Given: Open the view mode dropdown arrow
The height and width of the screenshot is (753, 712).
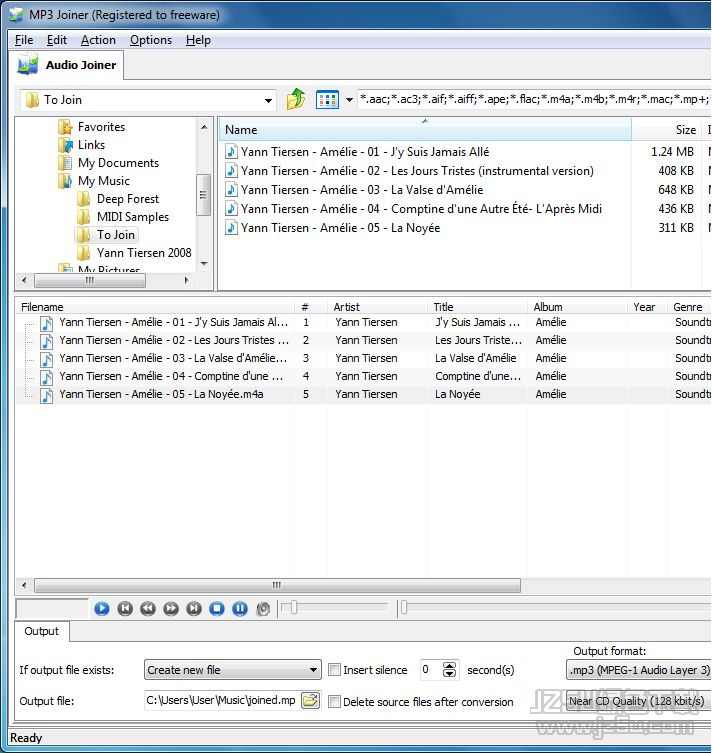Looking at the screenshot, I should 350,100.
